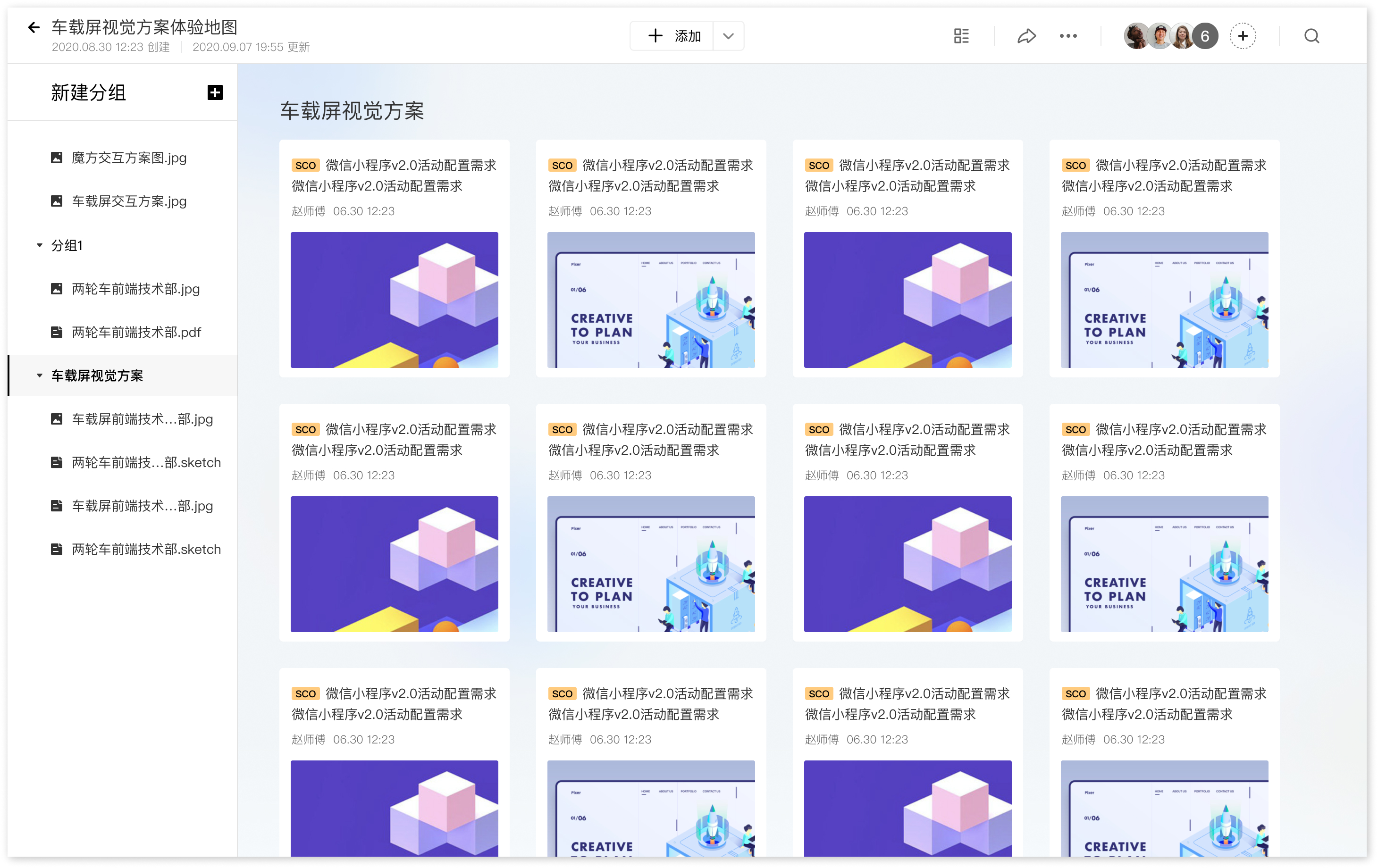
Task: Click document icon beside 两轮车前端技术部.pdf
Action: tap(57, 332)
